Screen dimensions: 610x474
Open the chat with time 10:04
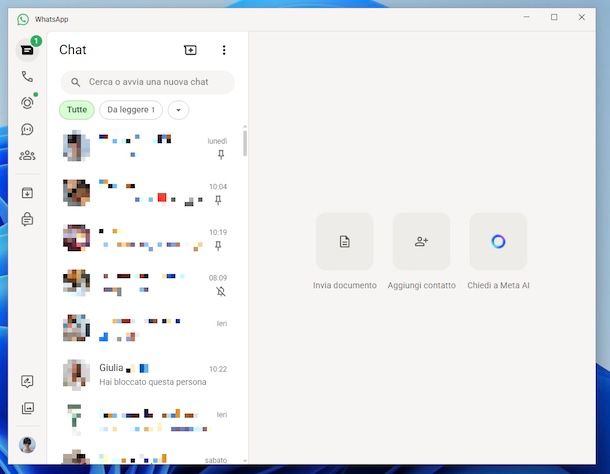pyautogui.click(x=146, y=193)
